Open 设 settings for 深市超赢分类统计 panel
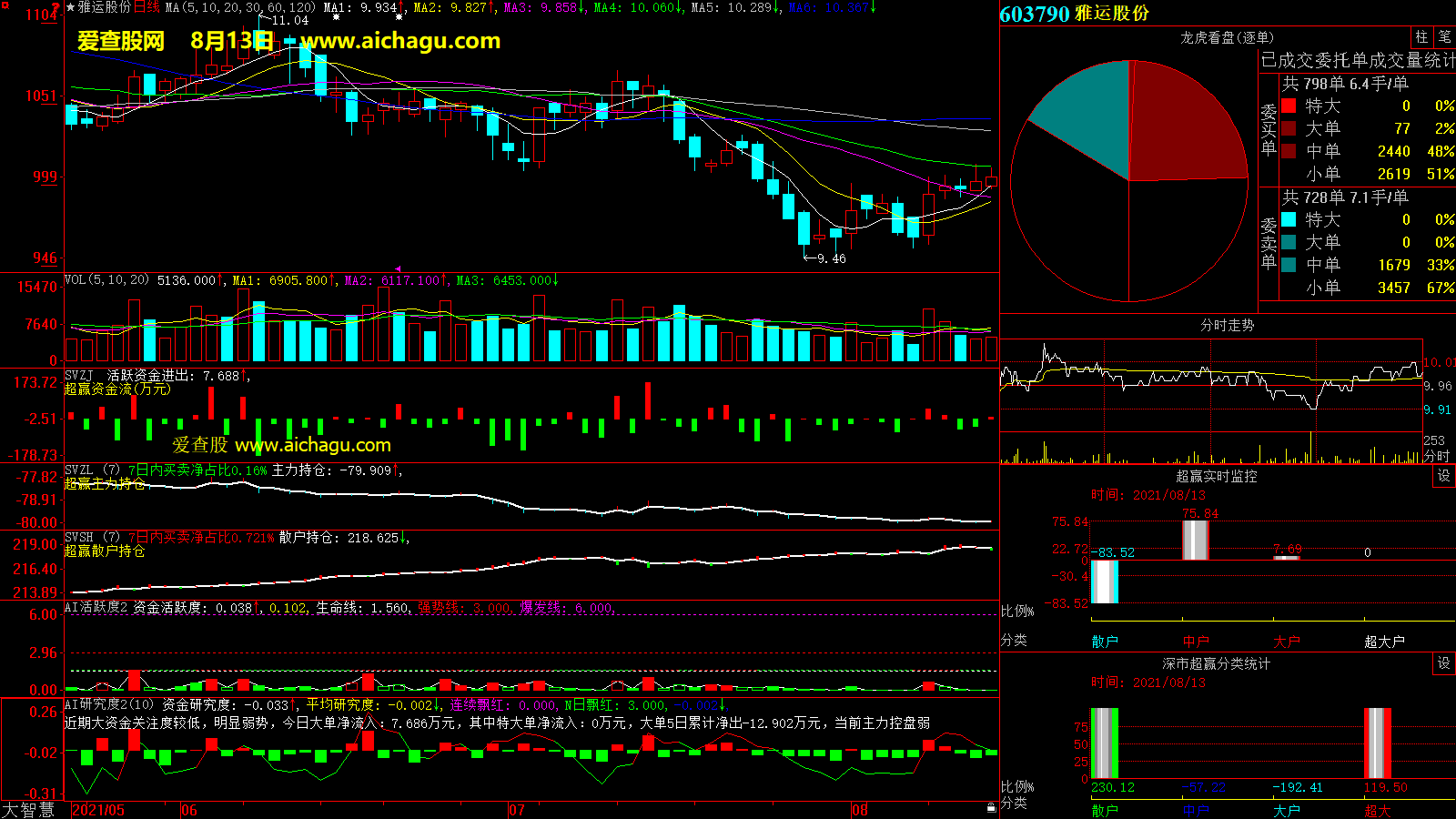 [x=1444, y=663]
